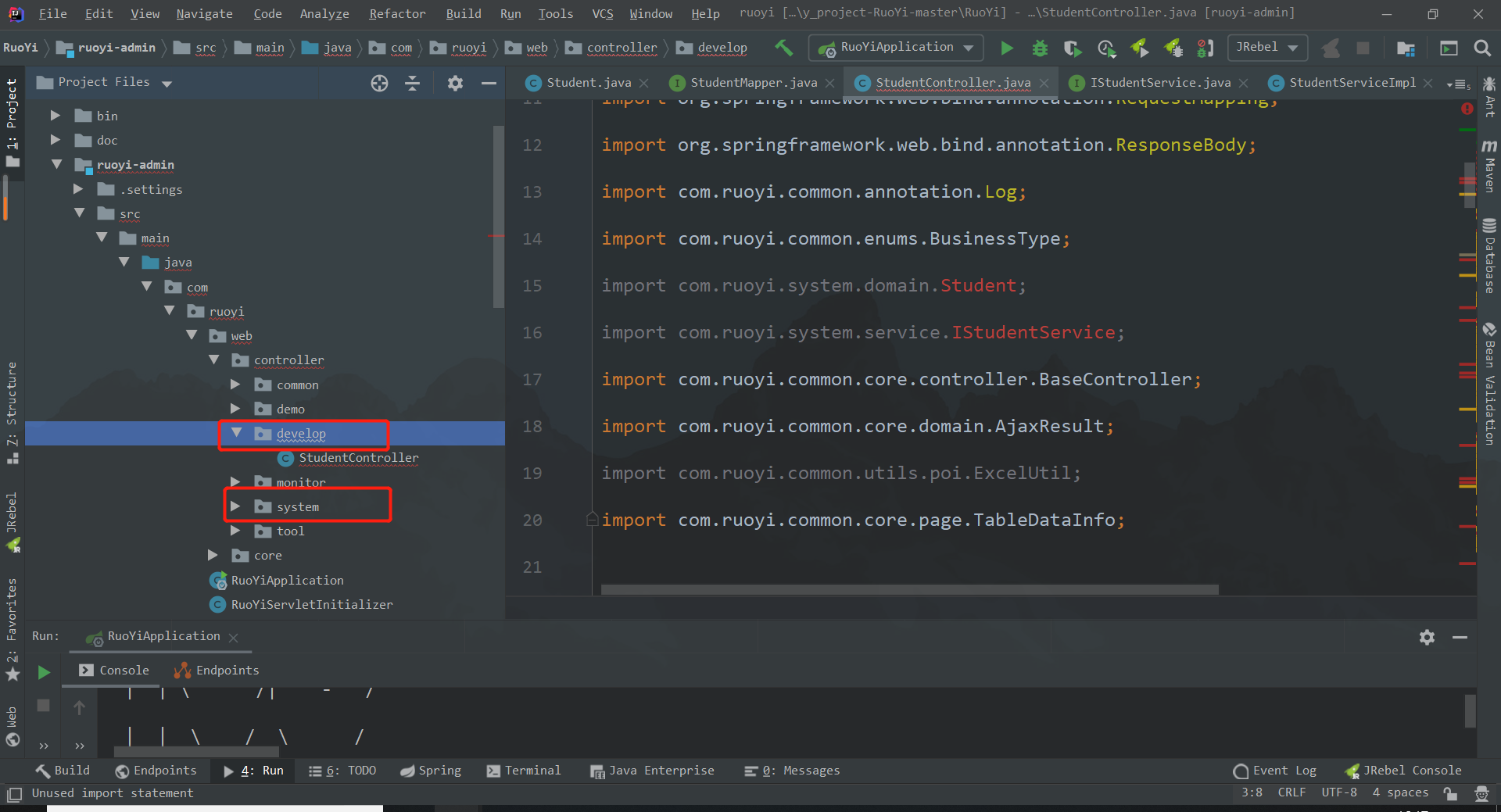Expand the doc folder
This screenshot has width=1501, height=812.
pyautogui.click(x=55, y=140)
